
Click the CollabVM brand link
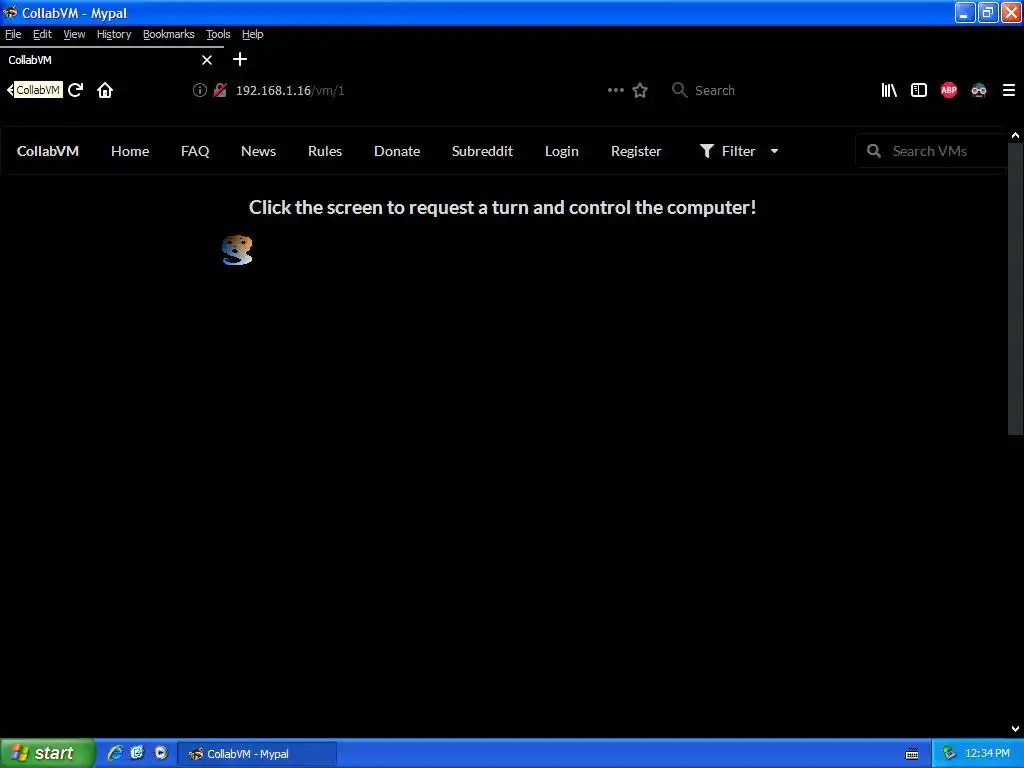[x=48, y=151]
